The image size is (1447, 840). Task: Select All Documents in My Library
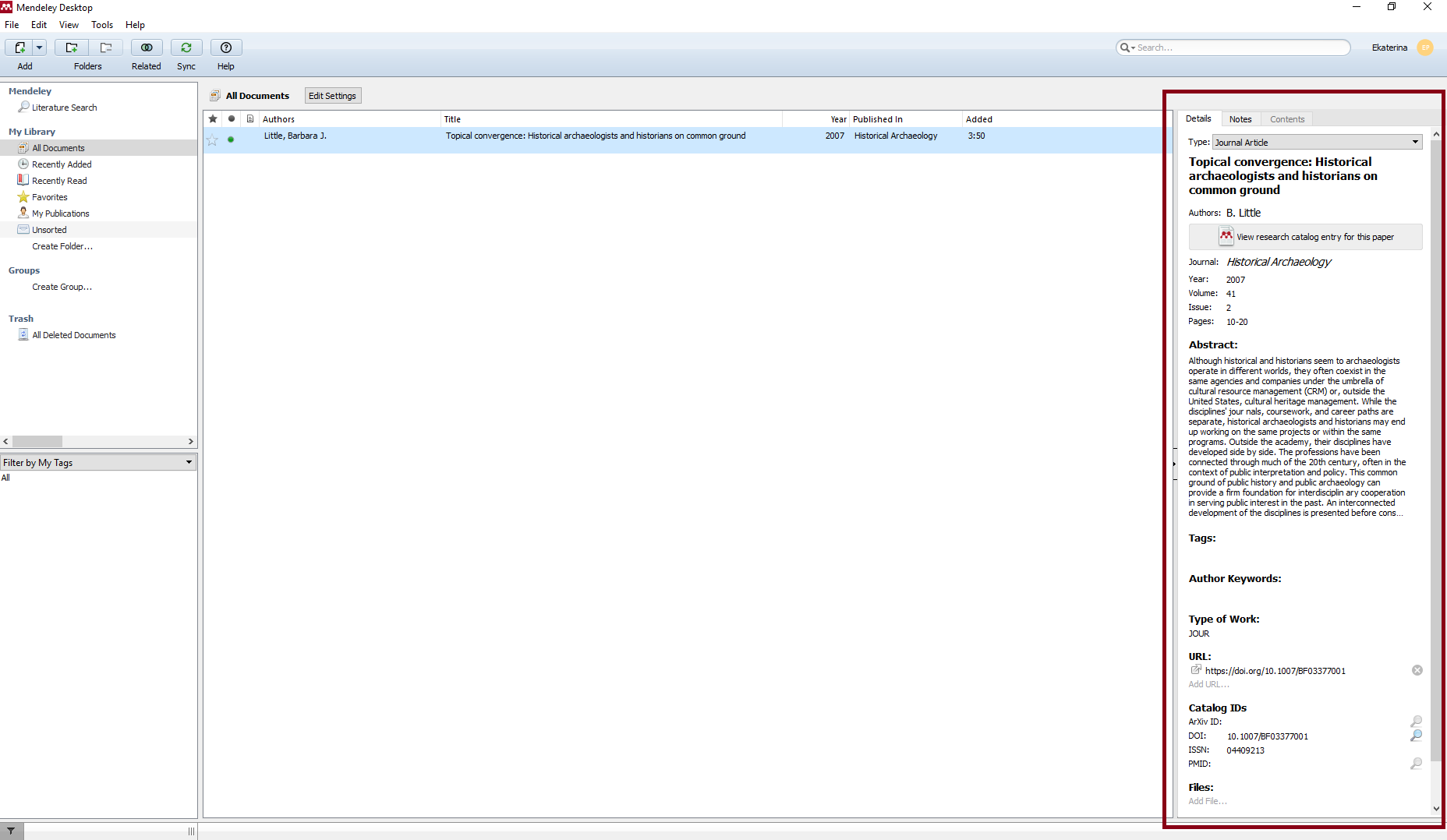point(58,148)
